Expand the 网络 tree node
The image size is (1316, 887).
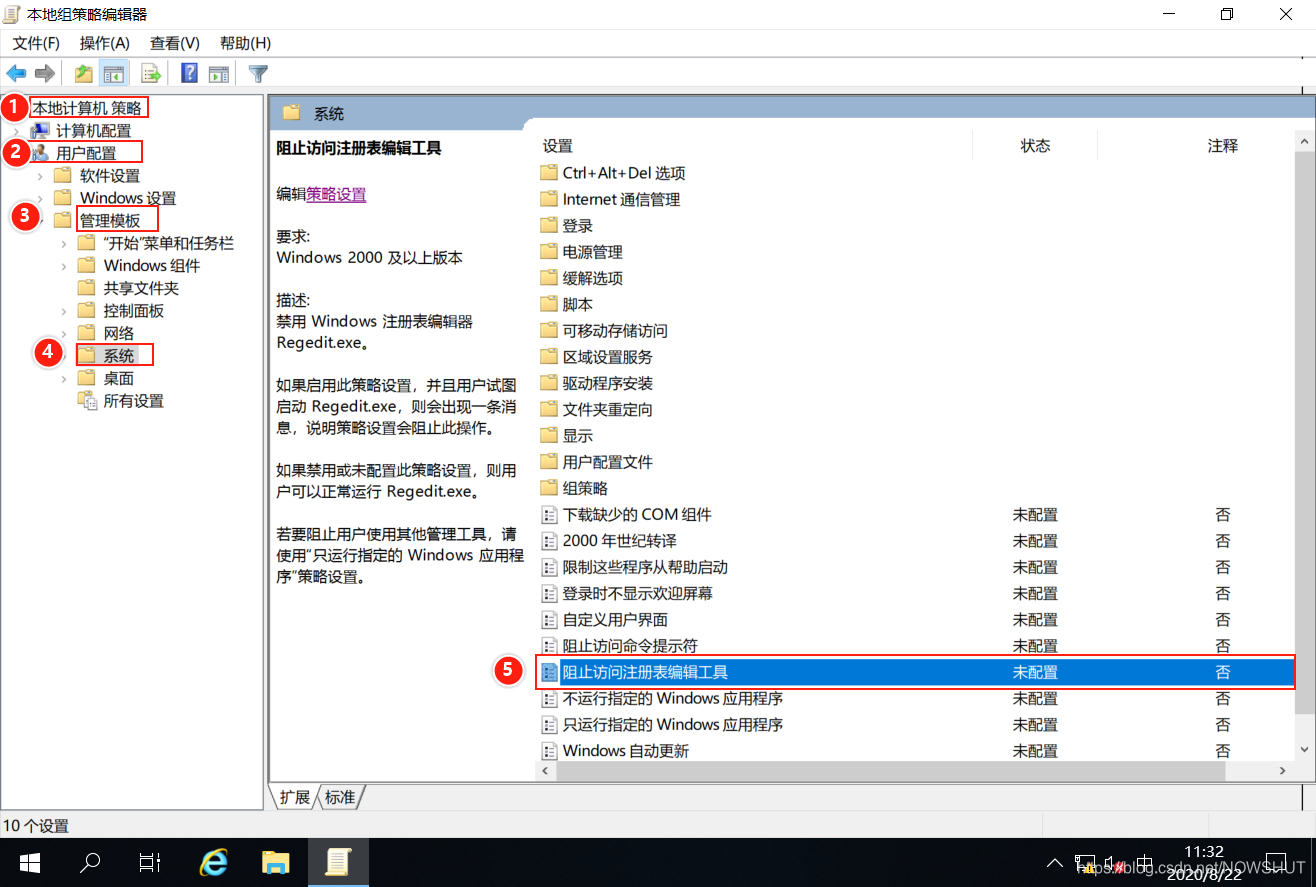64,333
